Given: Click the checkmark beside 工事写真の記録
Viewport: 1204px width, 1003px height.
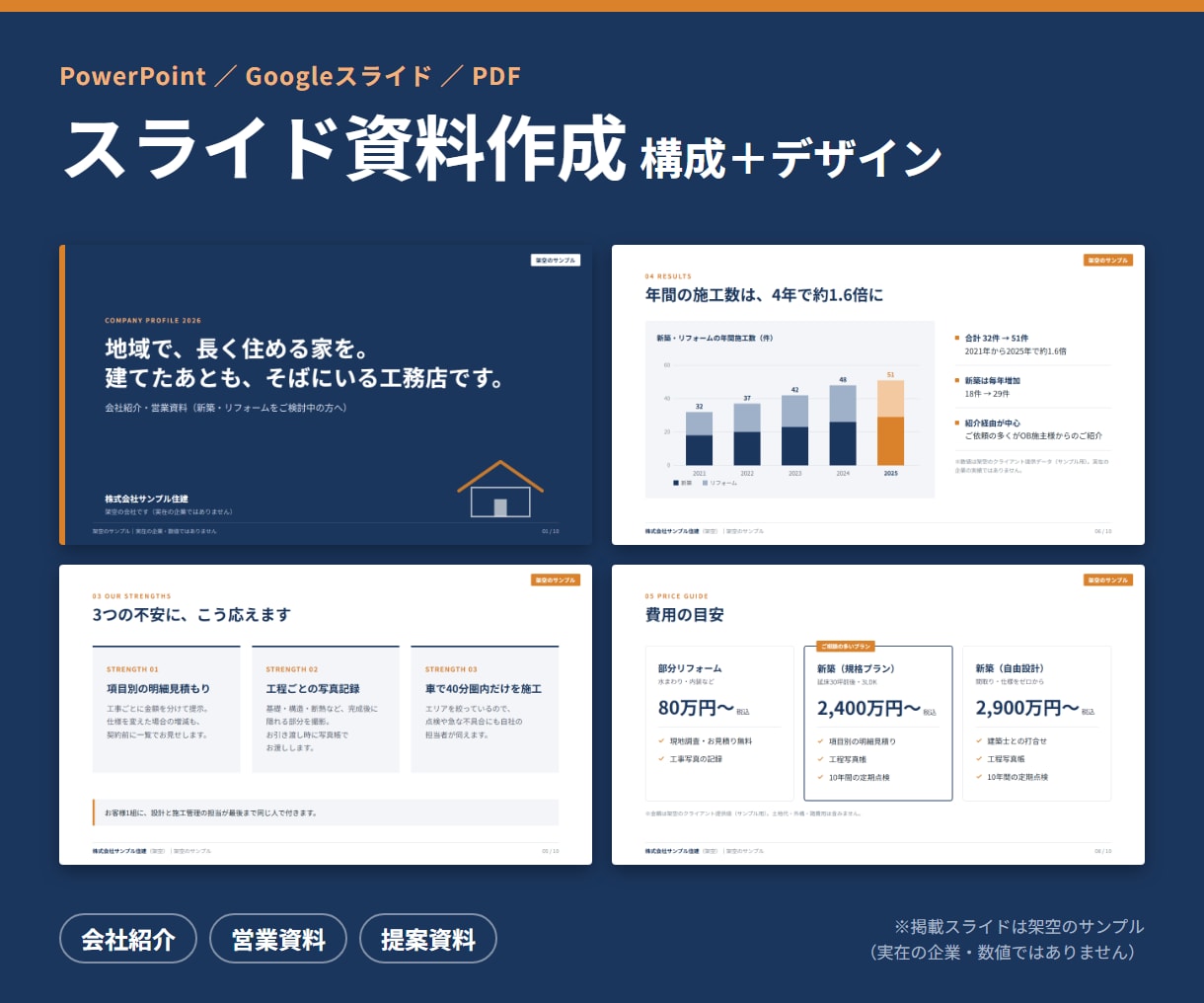Looking at the screenshot, I should (x=661, y=759).
